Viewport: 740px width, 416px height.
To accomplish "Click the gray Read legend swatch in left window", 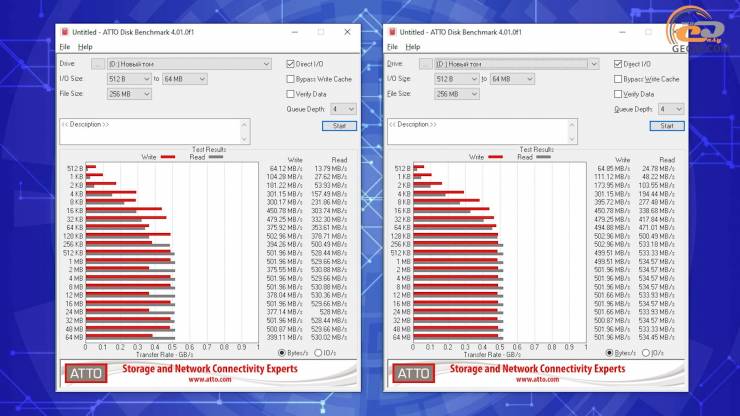I will pyautogui.click(x=216, y=157).
